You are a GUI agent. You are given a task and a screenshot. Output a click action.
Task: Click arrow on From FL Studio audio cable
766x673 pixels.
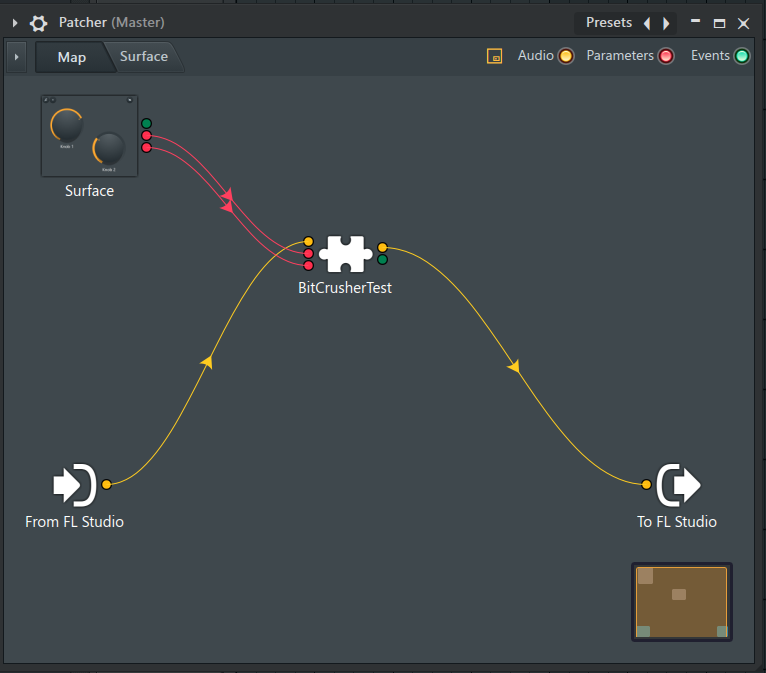click(x=207, y=362)
